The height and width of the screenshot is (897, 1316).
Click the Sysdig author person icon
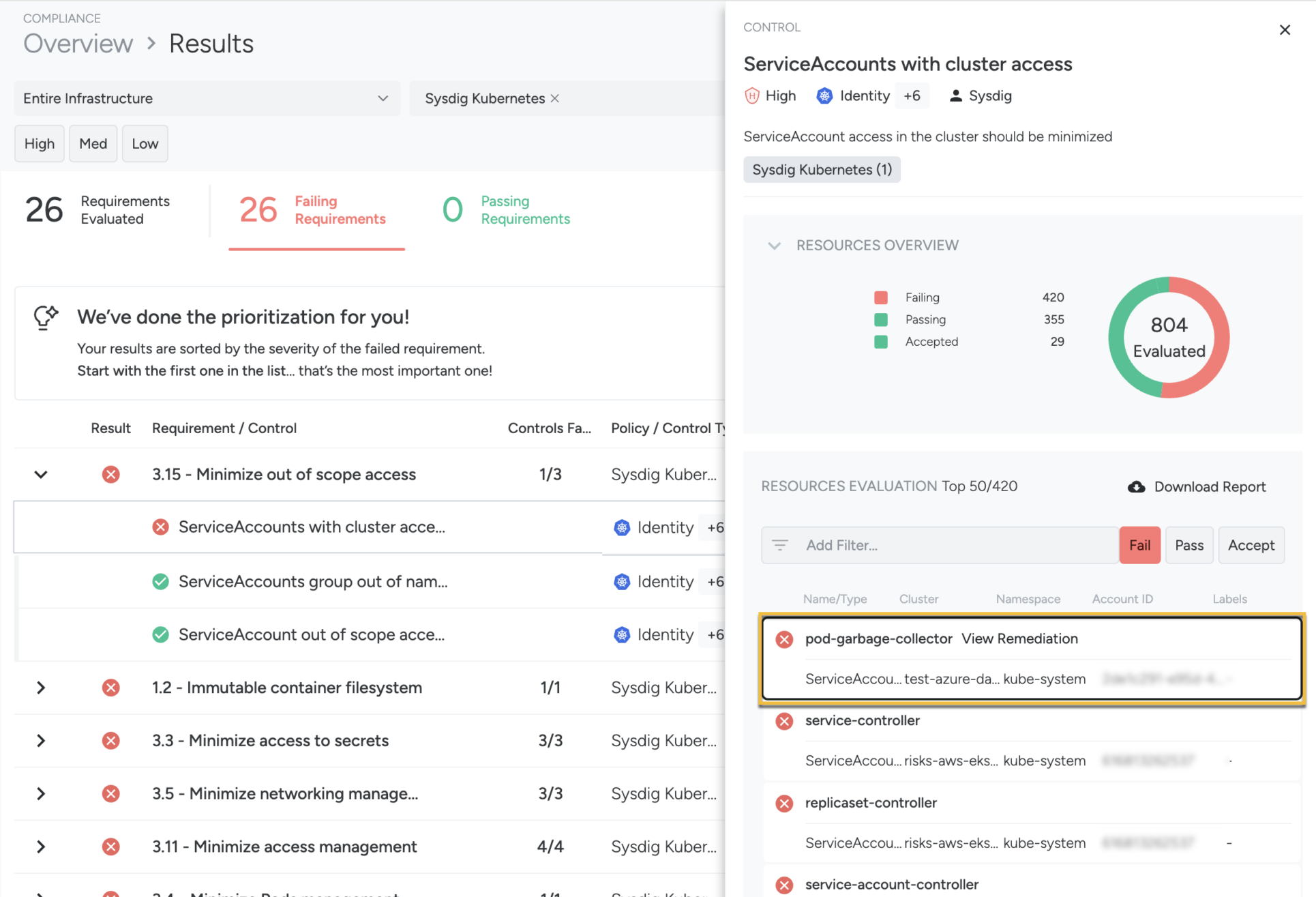click(955, 96)
